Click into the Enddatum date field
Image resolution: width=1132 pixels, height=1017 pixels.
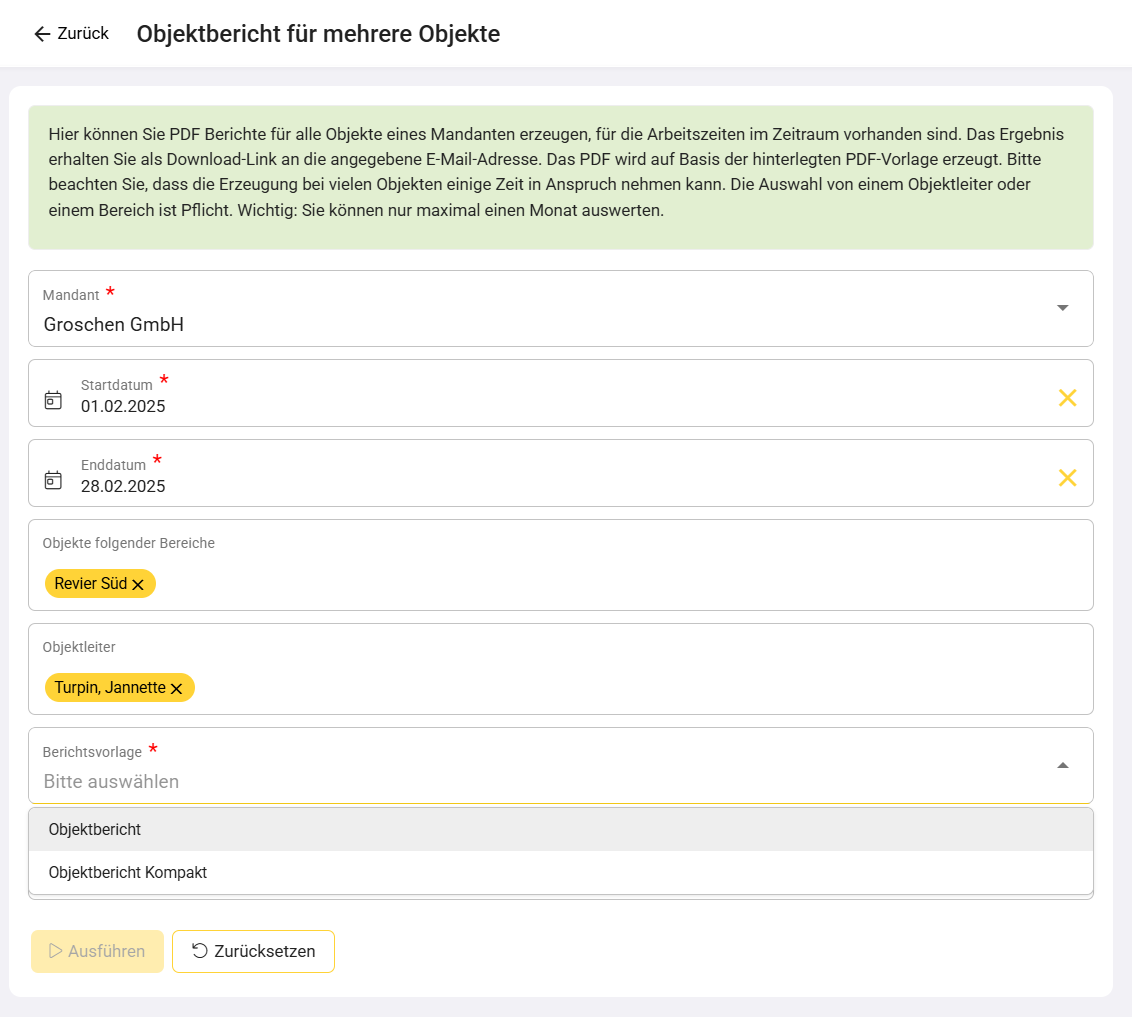pos(500,486)
